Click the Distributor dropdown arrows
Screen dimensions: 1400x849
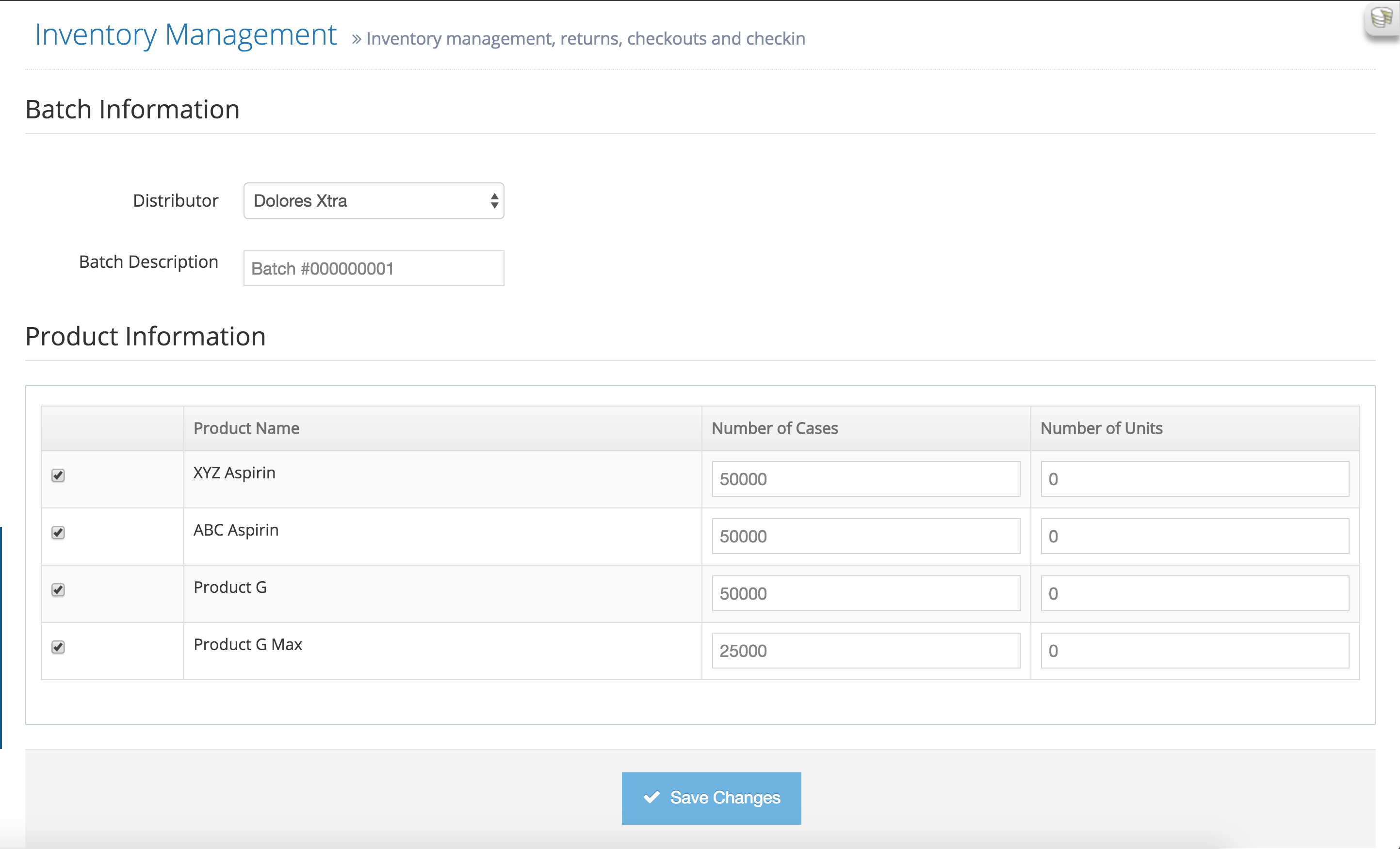pos(494,200)
